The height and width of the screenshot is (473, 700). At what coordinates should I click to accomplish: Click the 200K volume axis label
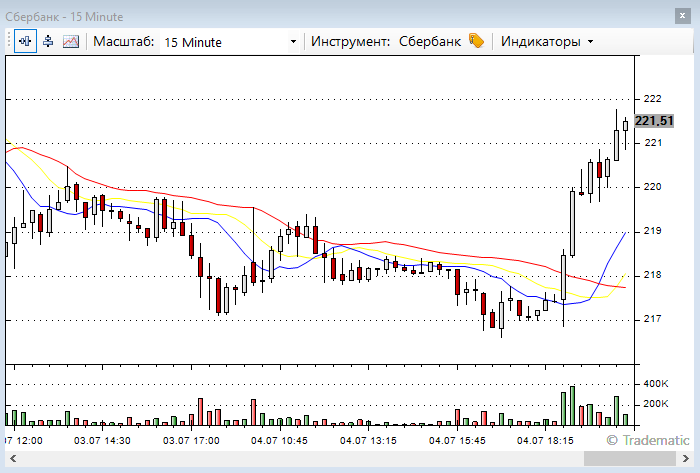[656, 404]
